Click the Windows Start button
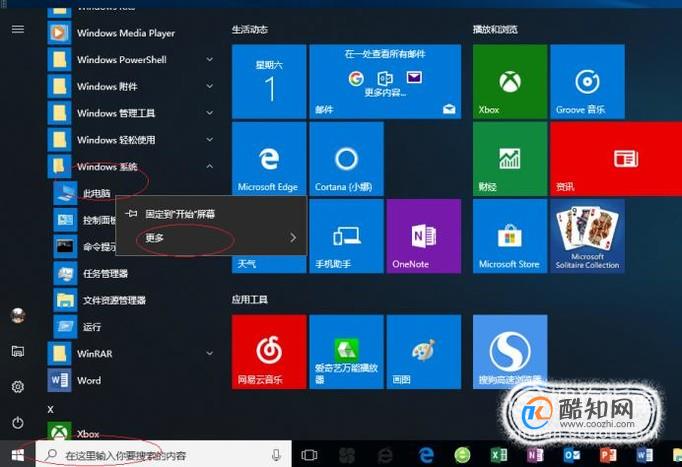Image resolution: width=682 pixels, height=467 pixels. [x=17, y=455]
